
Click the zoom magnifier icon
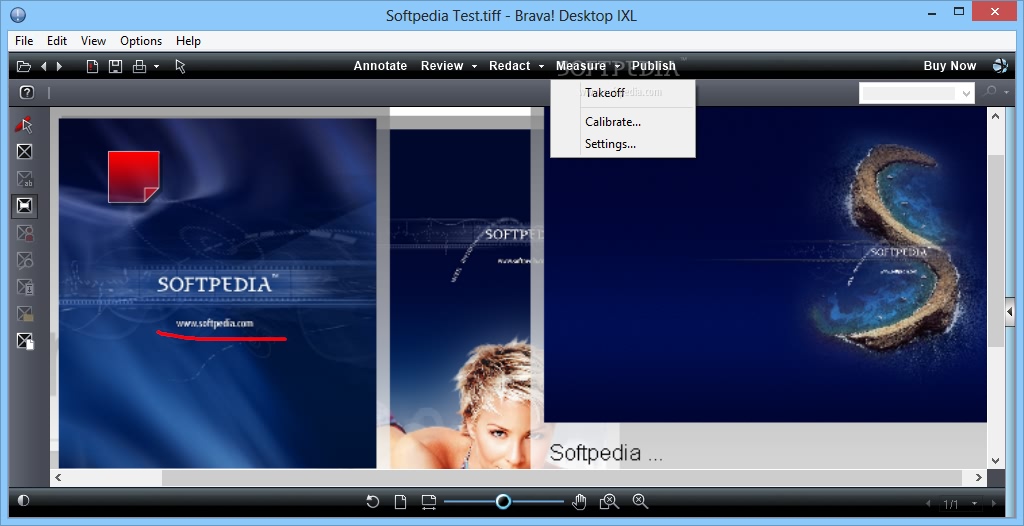pos(641,501)
